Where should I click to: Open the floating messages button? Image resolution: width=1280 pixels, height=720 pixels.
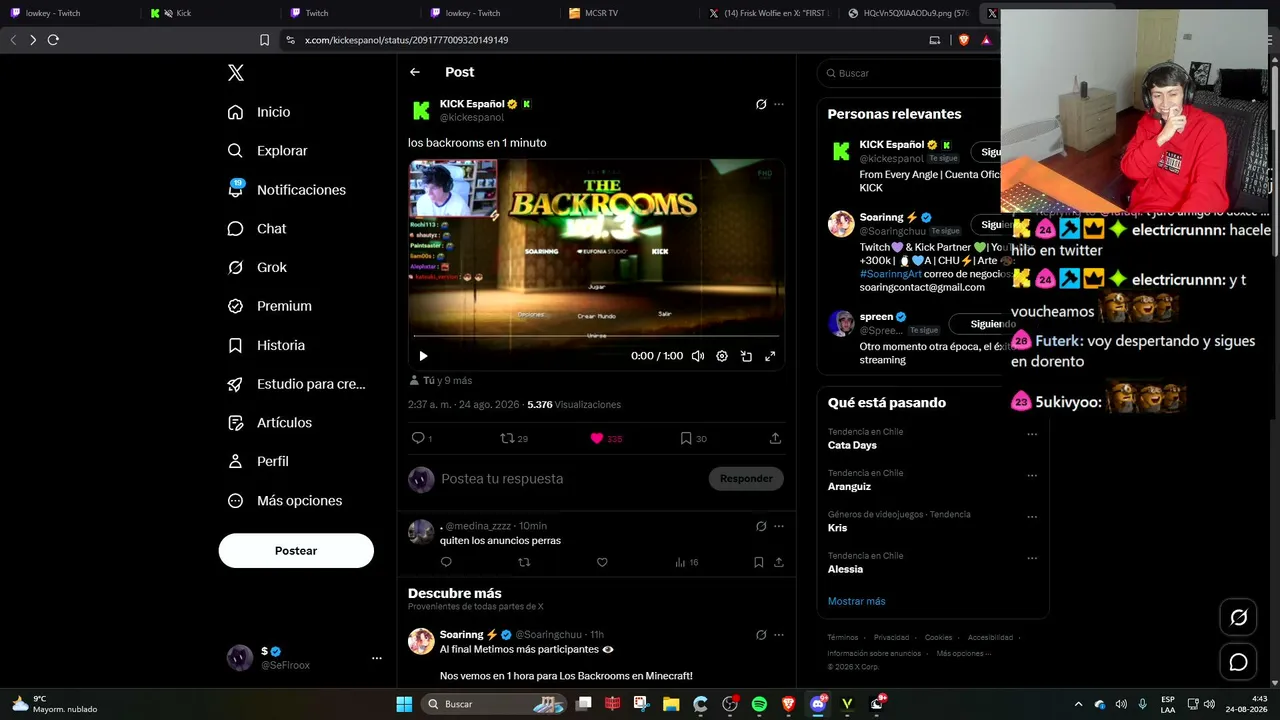[x=1238, y=662]
